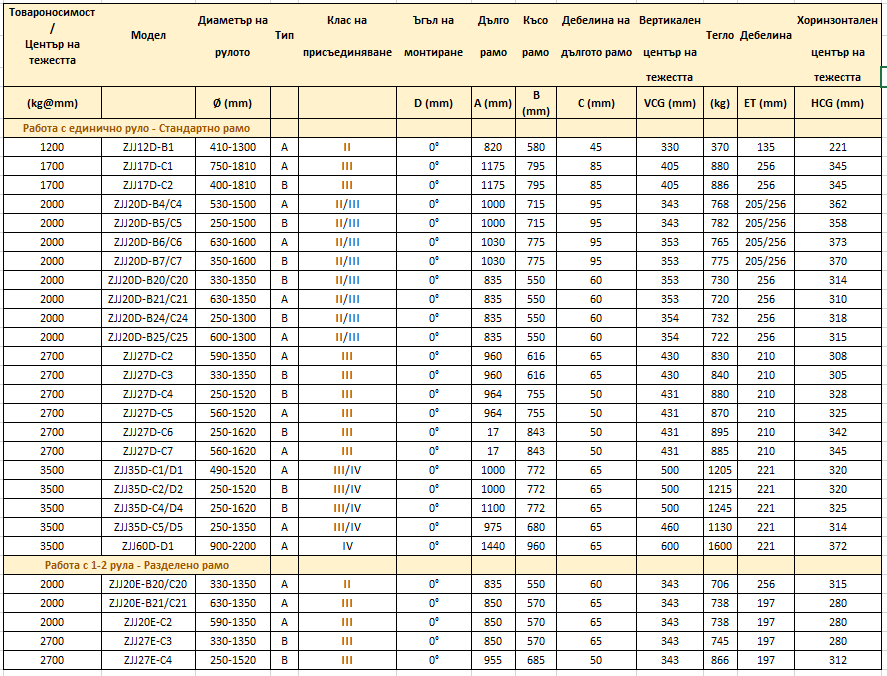Image resolution: width=887 pixels, height=676 pixels.
Task: Click the ZJJ35D-C5/D5 model cell
Action: pos(148,527)
